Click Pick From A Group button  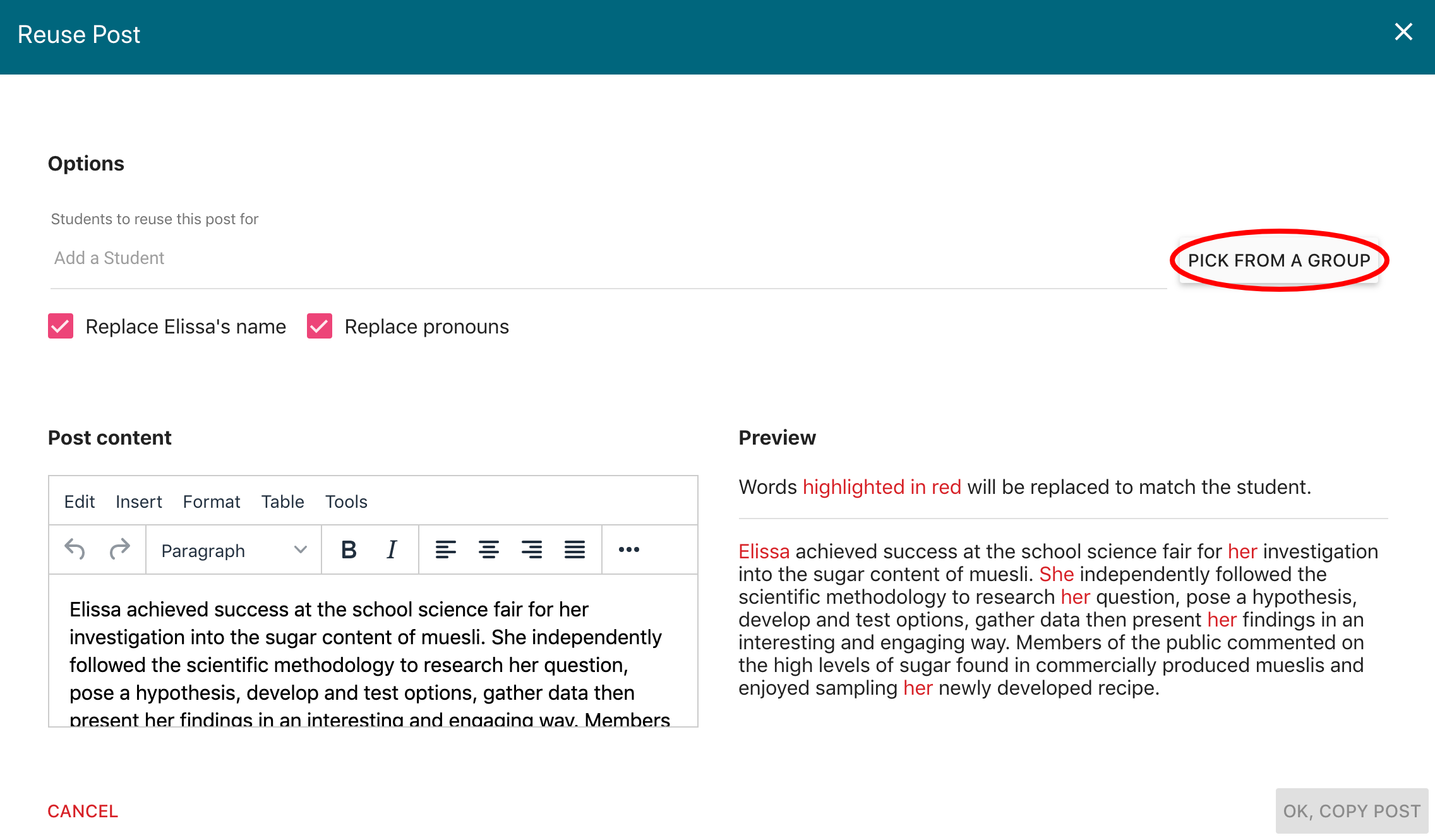pyautogui.click(x=1279, y=260)
